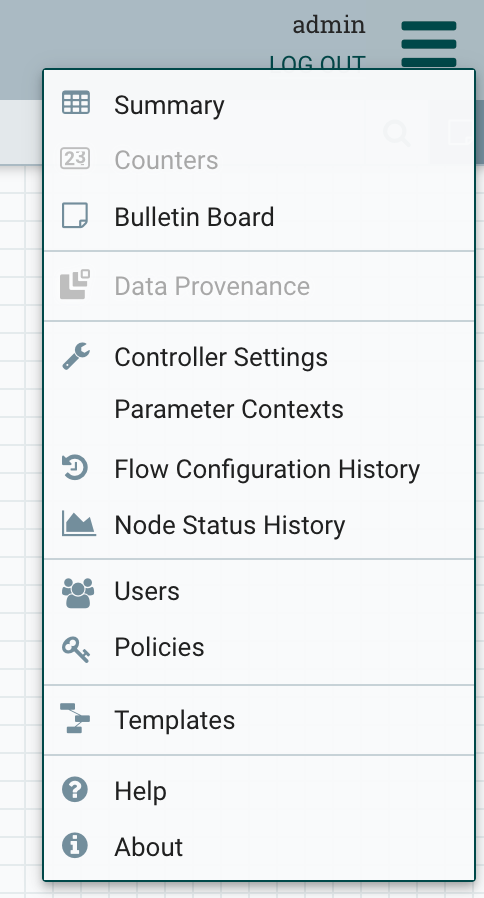Click the Controller Settings wrench icon
The width and height of the screenshot is (484, 898).
76,356
